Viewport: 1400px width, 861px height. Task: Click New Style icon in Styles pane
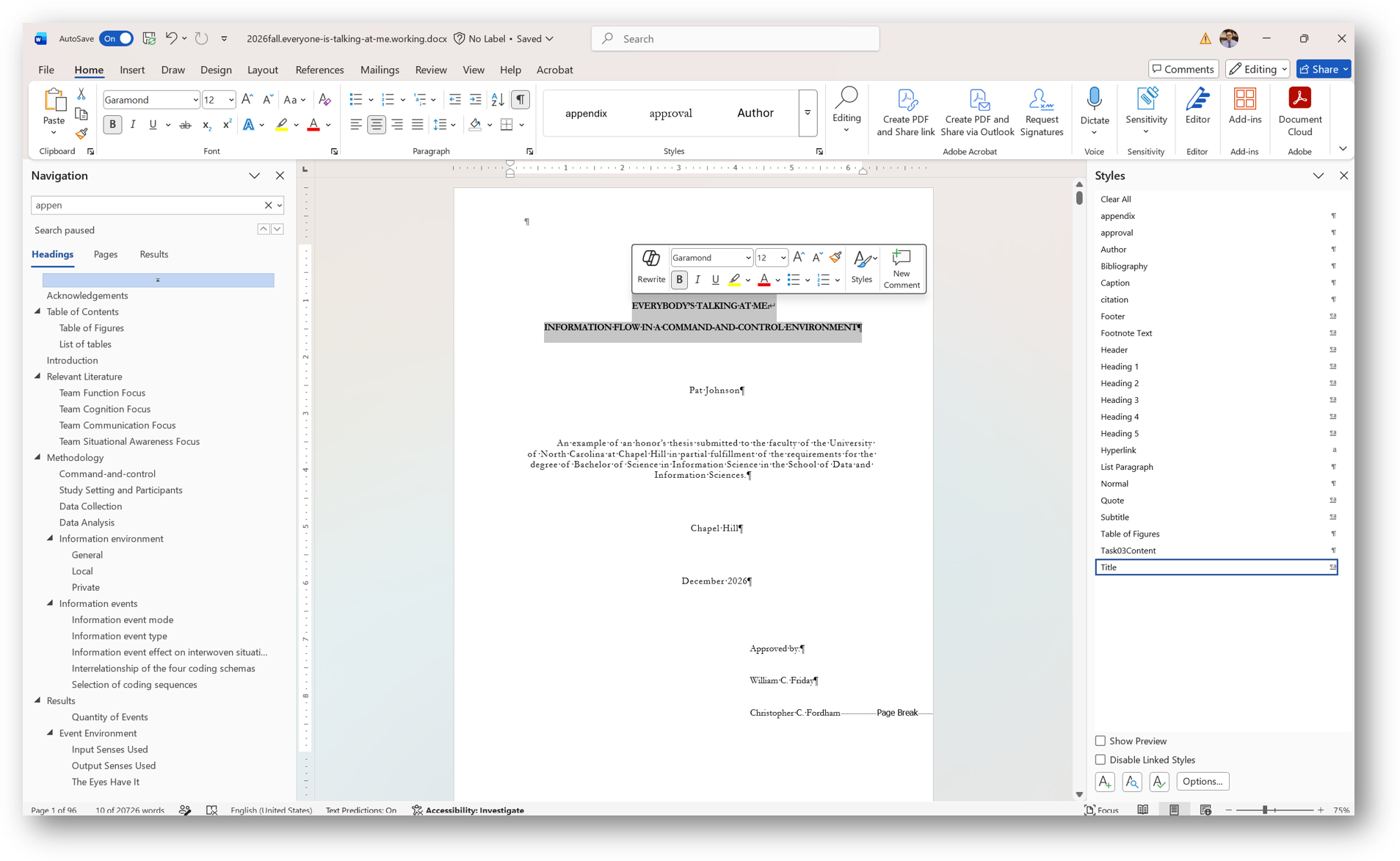(1105, 782)
